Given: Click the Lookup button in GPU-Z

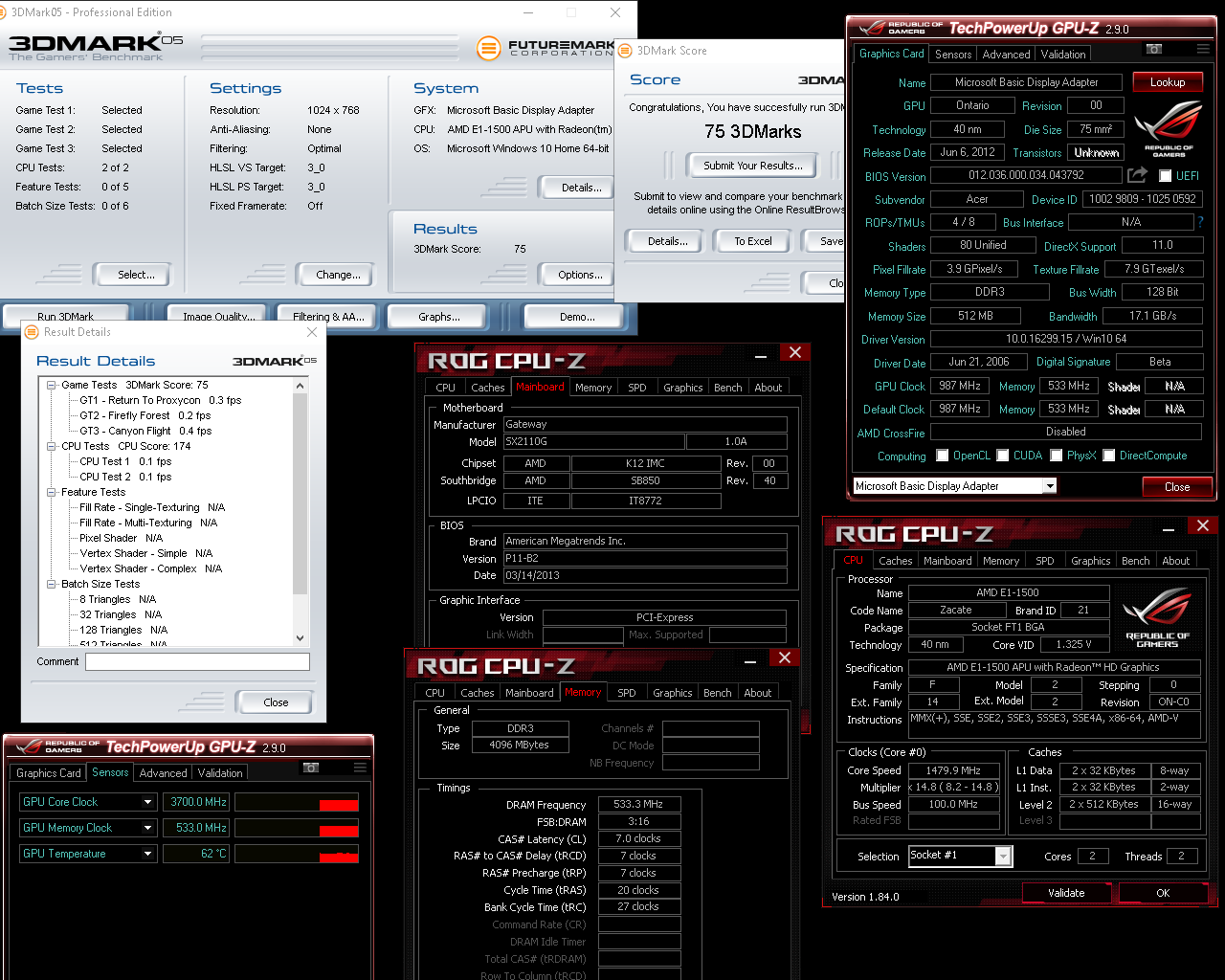Looking at the screenshot, I should pyautogui.click(x=1168, y=82).
